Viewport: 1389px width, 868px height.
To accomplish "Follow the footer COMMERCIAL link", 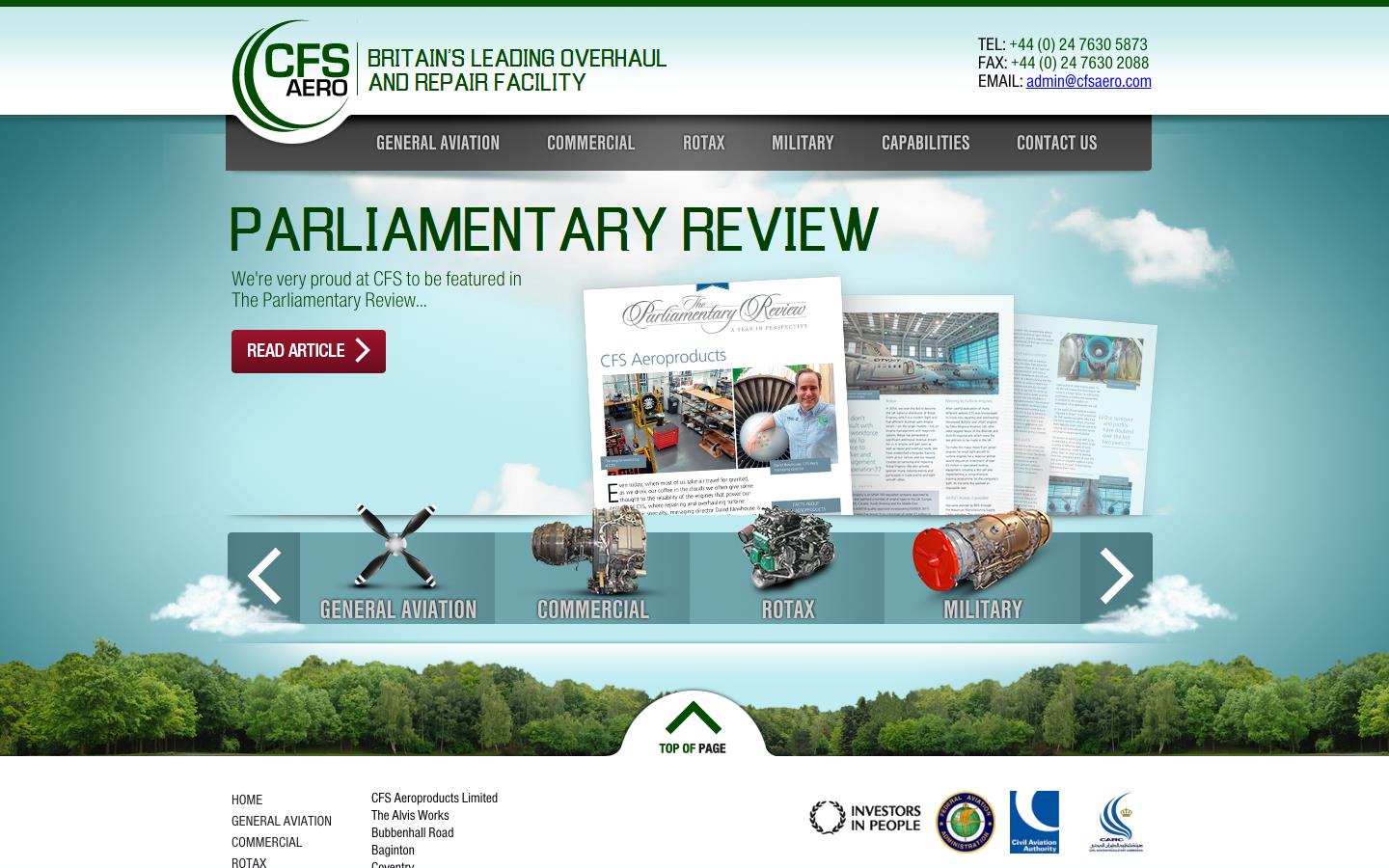I will click(266, 842).
